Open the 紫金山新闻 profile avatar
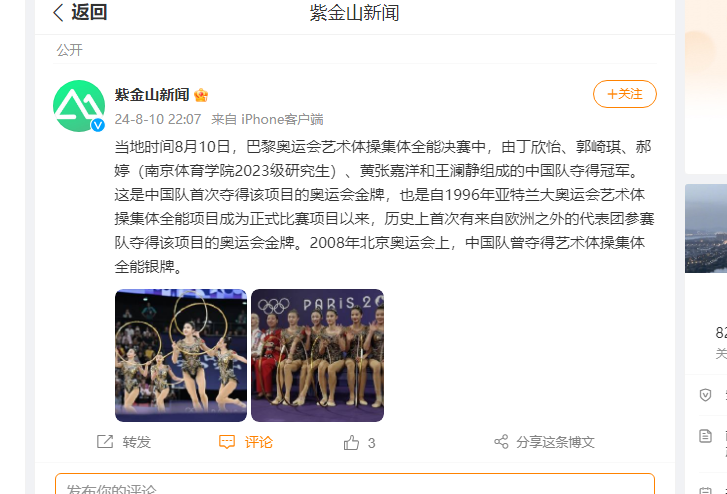The width and height of the screenshot is (727, 494). pyautogui.click(x=79, y=106)
